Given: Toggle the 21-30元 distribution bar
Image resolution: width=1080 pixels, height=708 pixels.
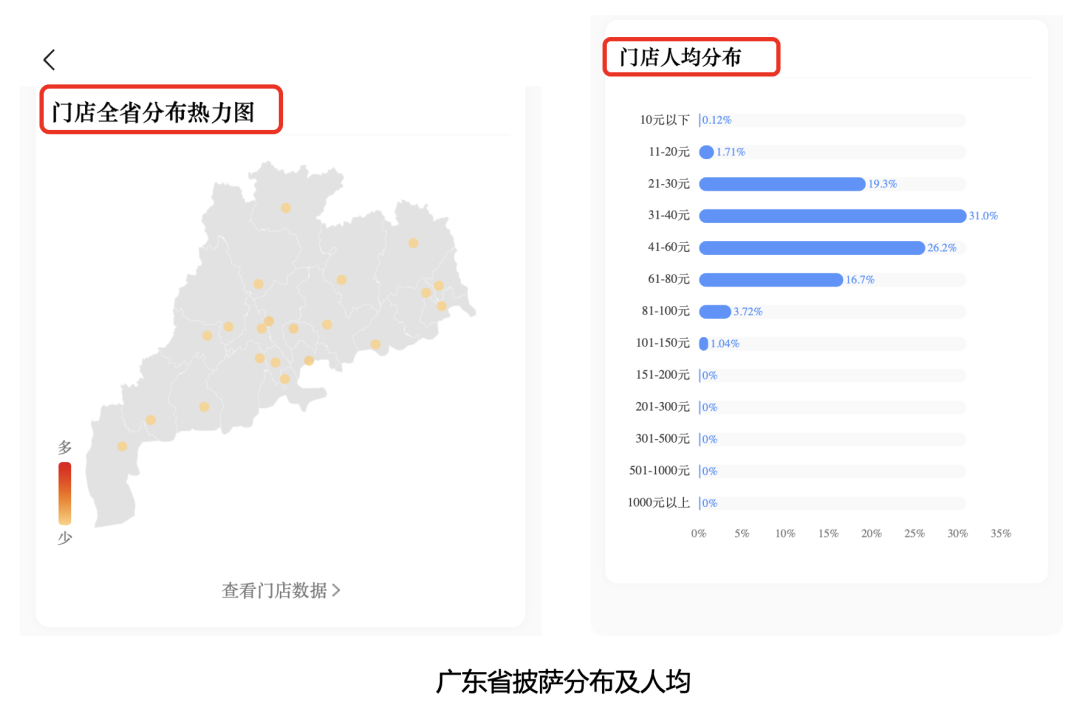Looking at the screenshot, I should click(x=782, y=184).
